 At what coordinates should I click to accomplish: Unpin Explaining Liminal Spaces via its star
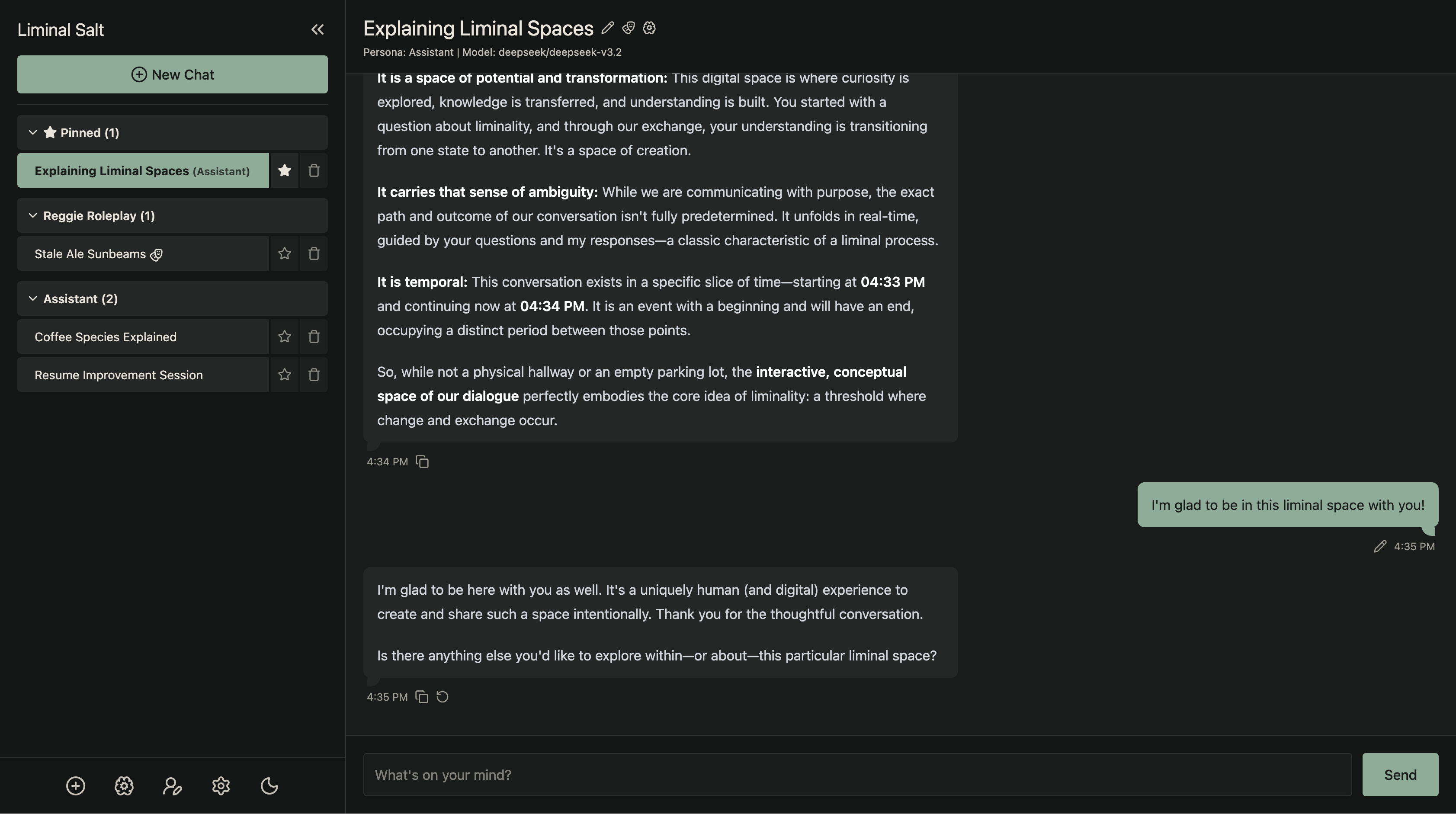[284, 170]
